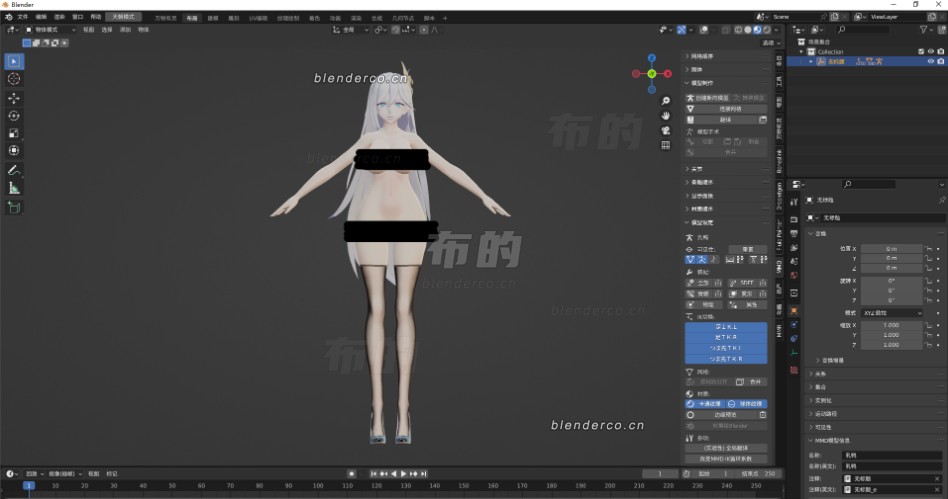Click the 改变MMD IK循环系数 button
Image resolution: width=948 pixels, height=499 pixels.
[x=726, y=458]
